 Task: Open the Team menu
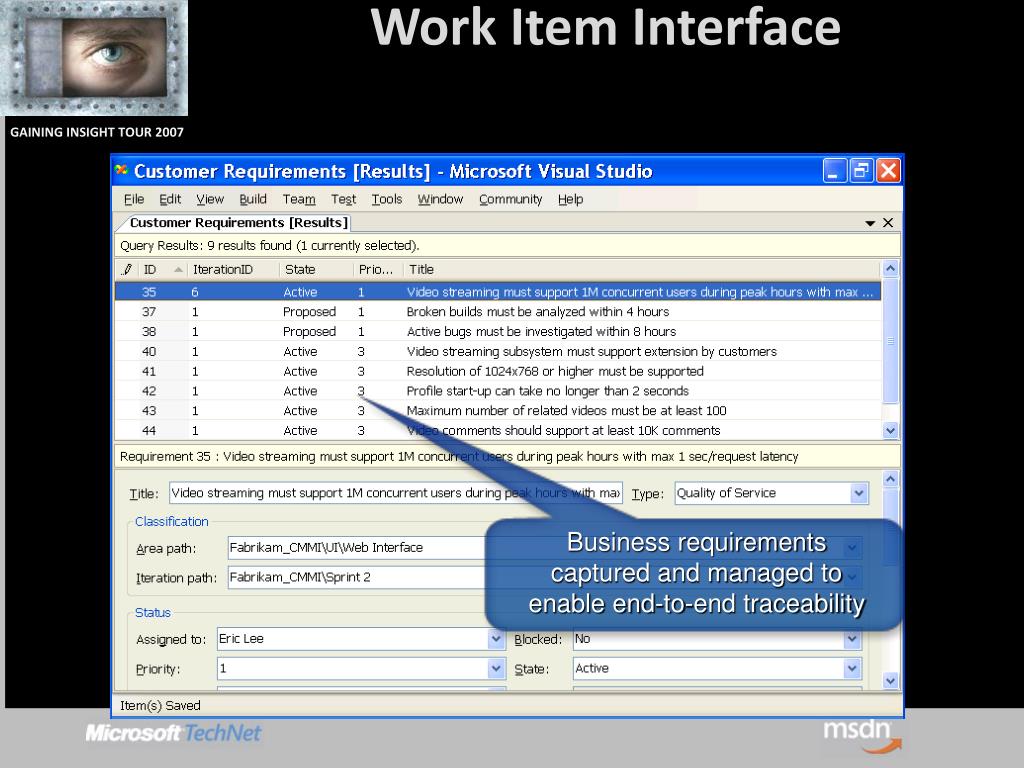click(298, 199)
